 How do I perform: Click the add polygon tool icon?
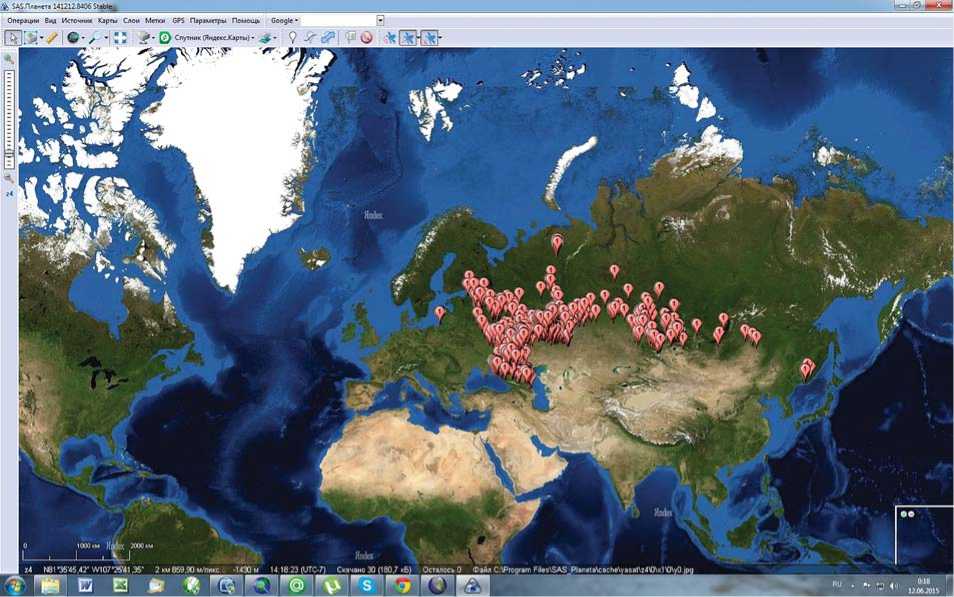point(328,37)
